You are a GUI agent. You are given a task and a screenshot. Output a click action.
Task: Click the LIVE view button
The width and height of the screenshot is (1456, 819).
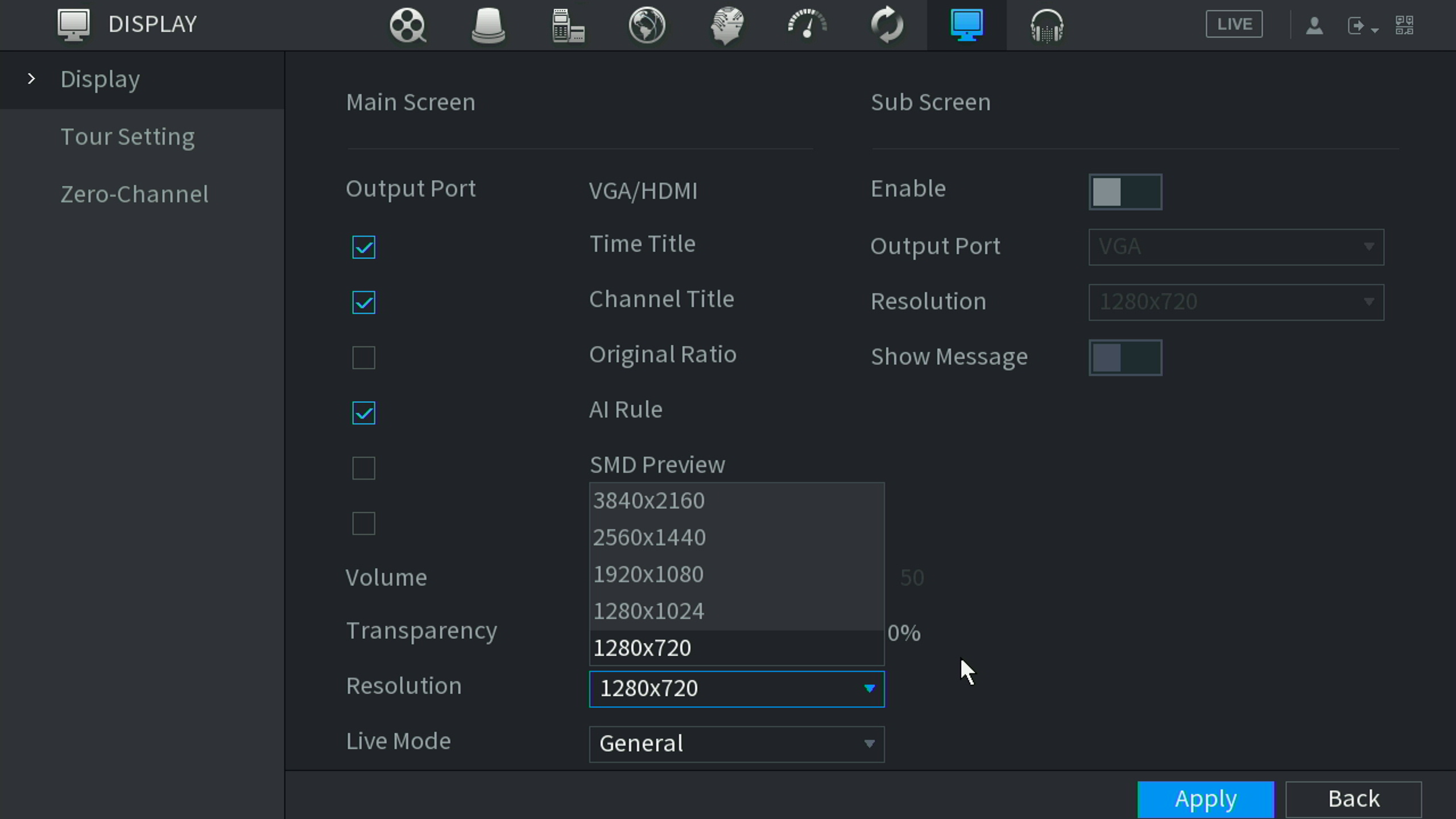click(1234, 24)
